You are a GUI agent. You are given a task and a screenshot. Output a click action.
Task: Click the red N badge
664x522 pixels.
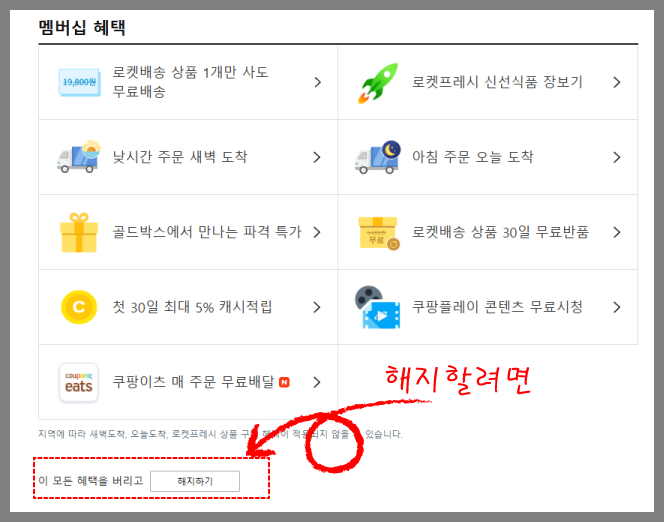pyautogui.click(x=285, y=382)
